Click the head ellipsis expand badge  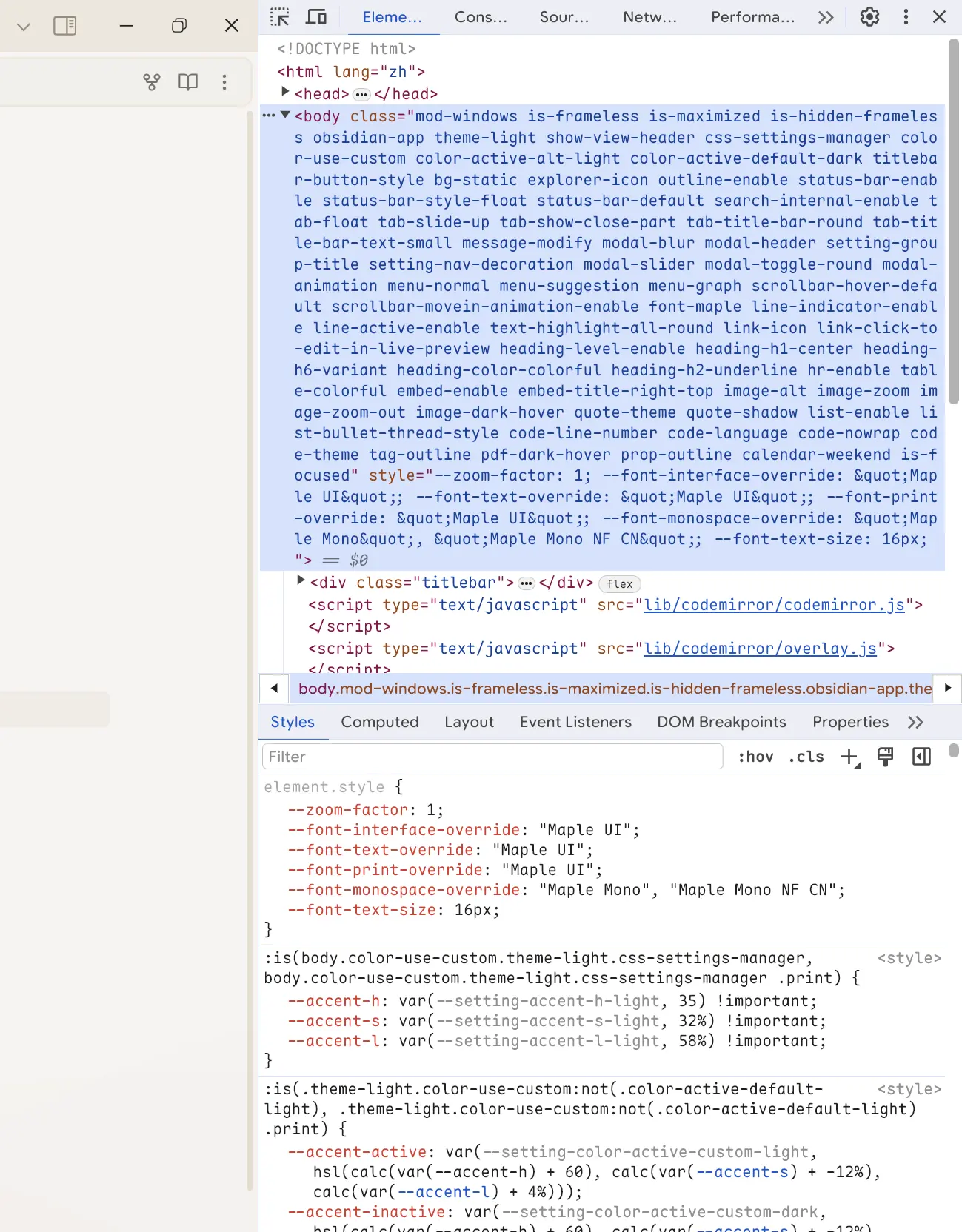tap(361, 94)
